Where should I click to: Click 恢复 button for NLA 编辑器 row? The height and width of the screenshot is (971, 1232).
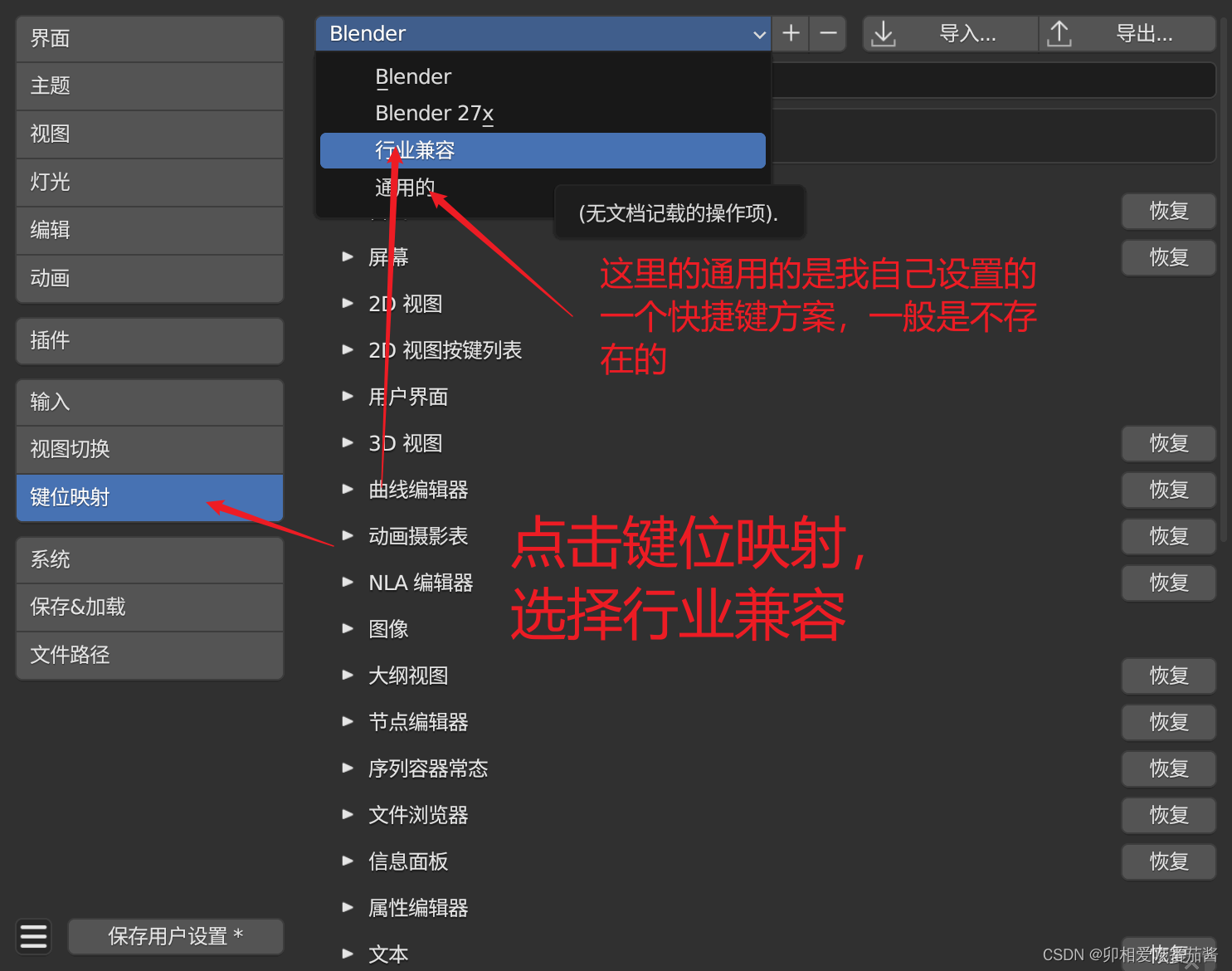click(1169, 583)
